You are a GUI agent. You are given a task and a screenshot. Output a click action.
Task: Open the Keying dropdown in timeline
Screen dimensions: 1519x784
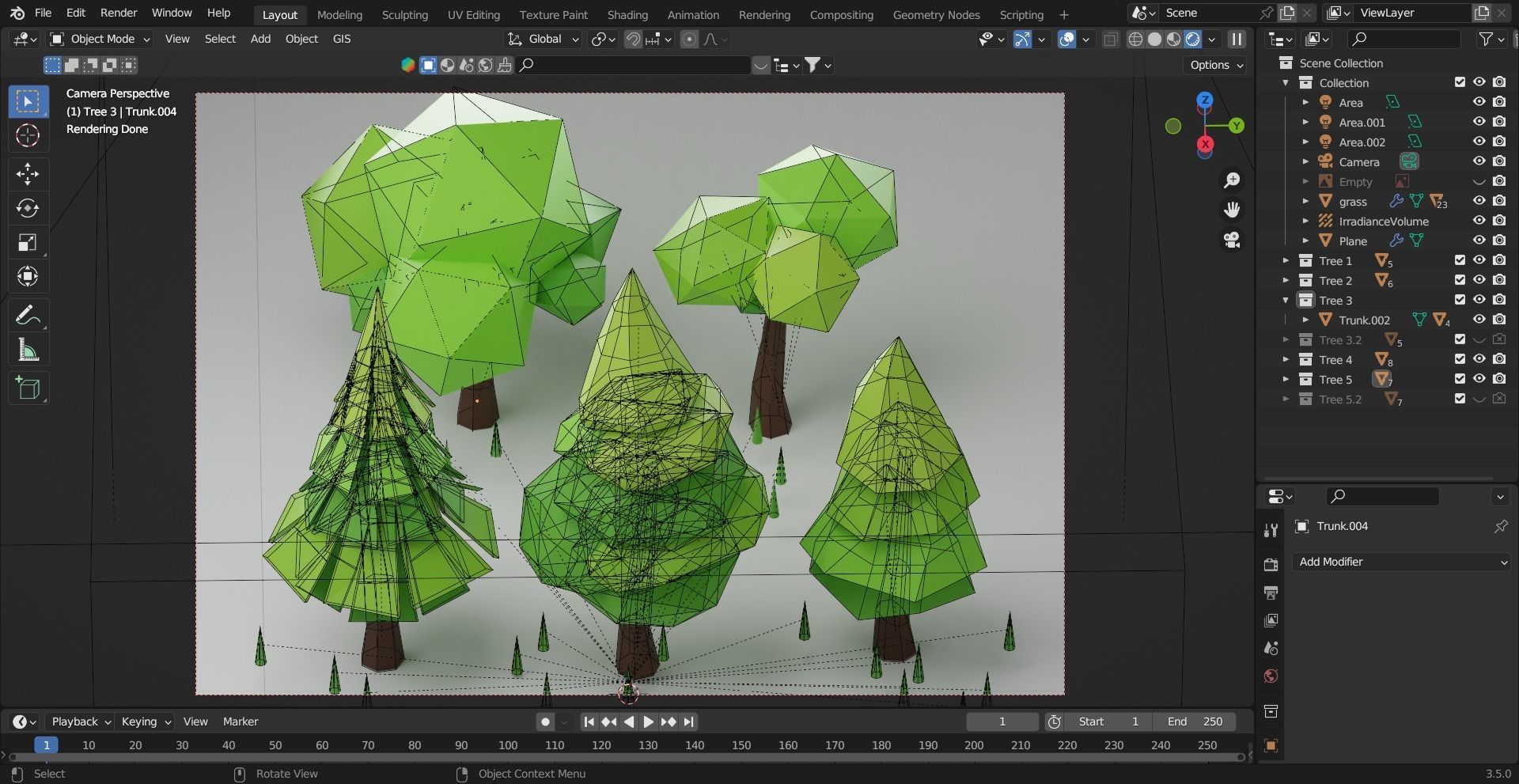[x=146, y=722]
